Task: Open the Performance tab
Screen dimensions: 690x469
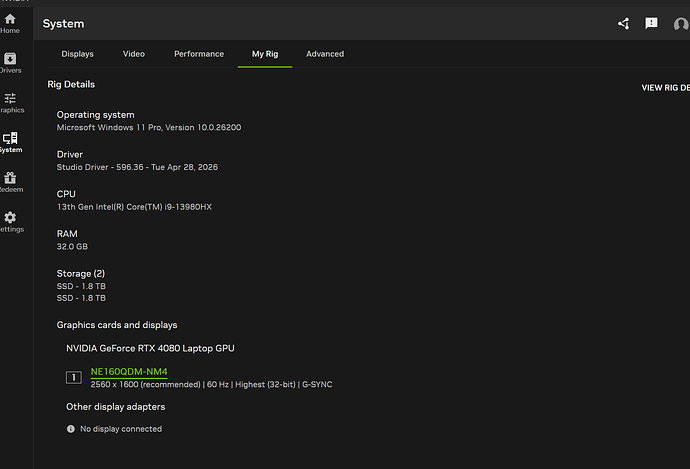Action: click(199, 54)
